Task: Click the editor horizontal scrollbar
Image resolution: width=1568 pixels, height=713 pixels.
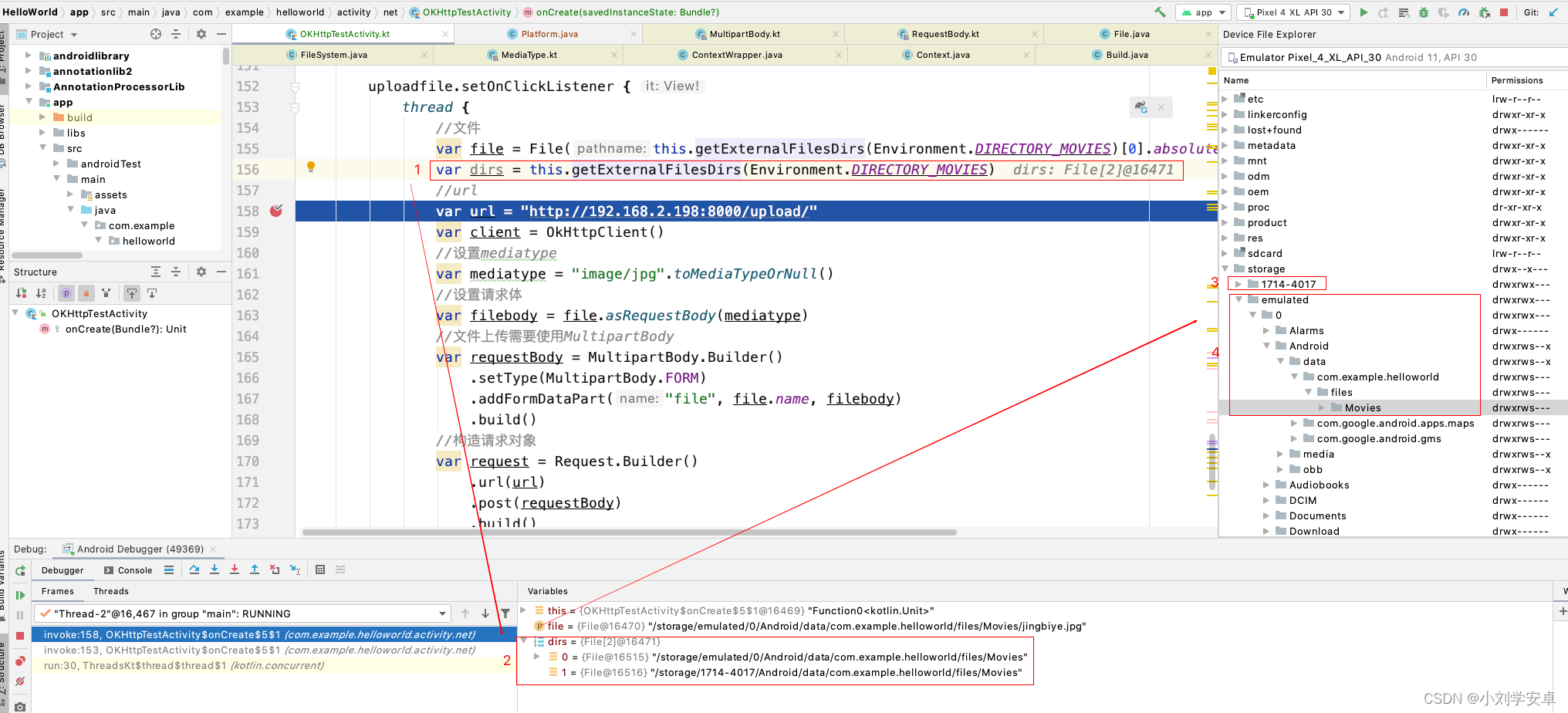Action: pos(629,532)
